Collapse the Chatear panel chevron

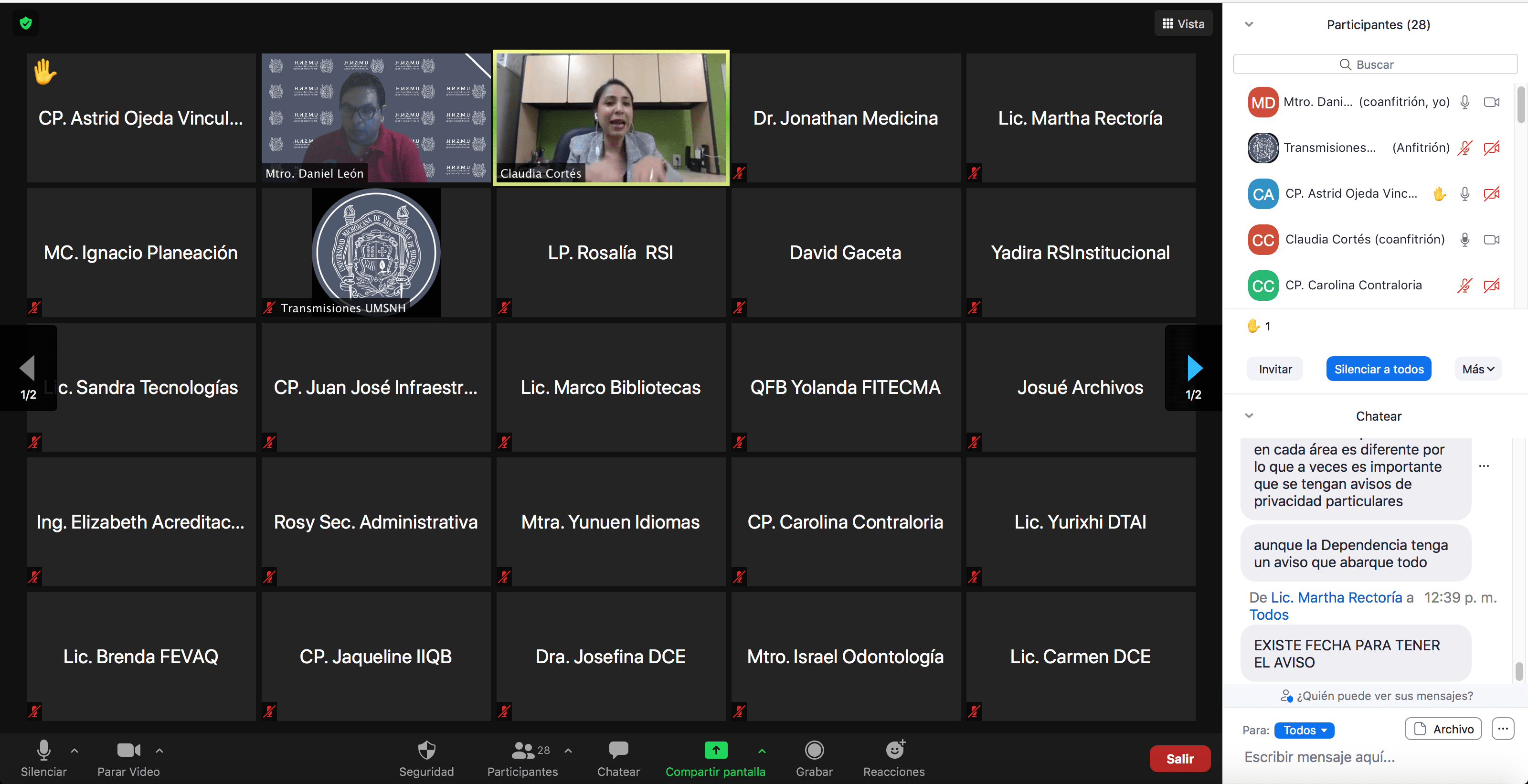pyautogui.click(x=1249, y=416)
